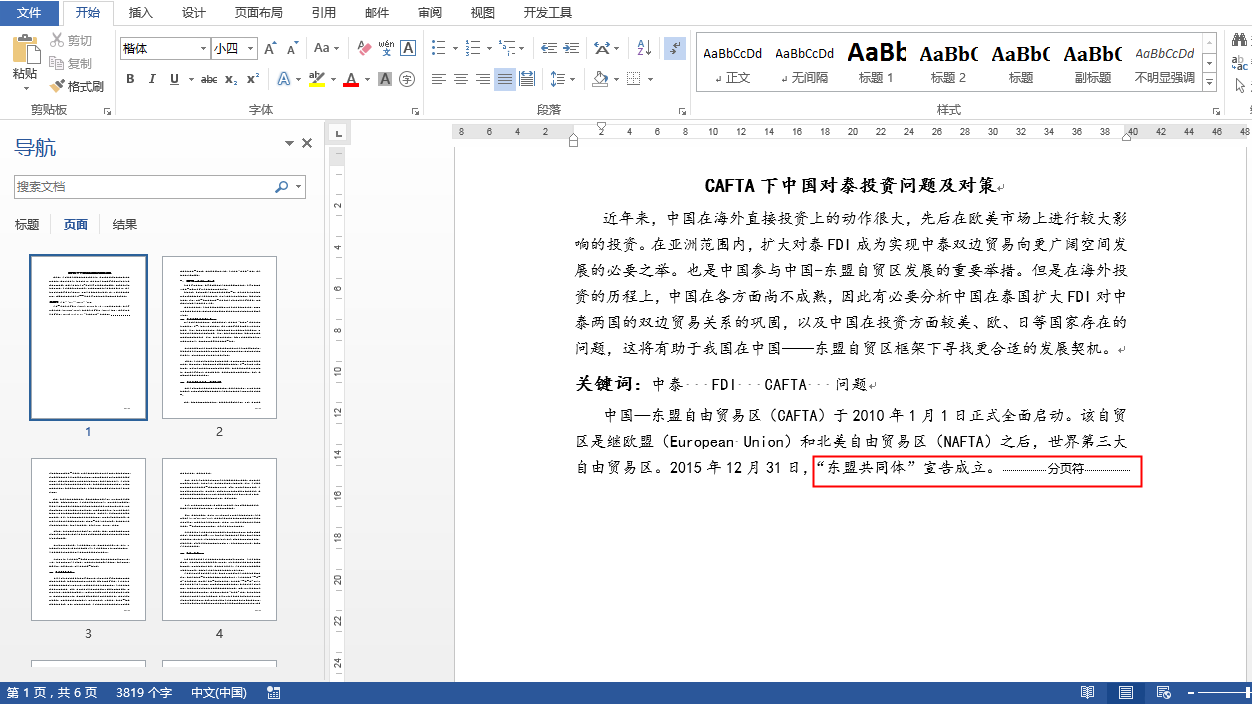
Task: Select page 3 thumbnail in navigation pane
Action: [x=88, y=540]
